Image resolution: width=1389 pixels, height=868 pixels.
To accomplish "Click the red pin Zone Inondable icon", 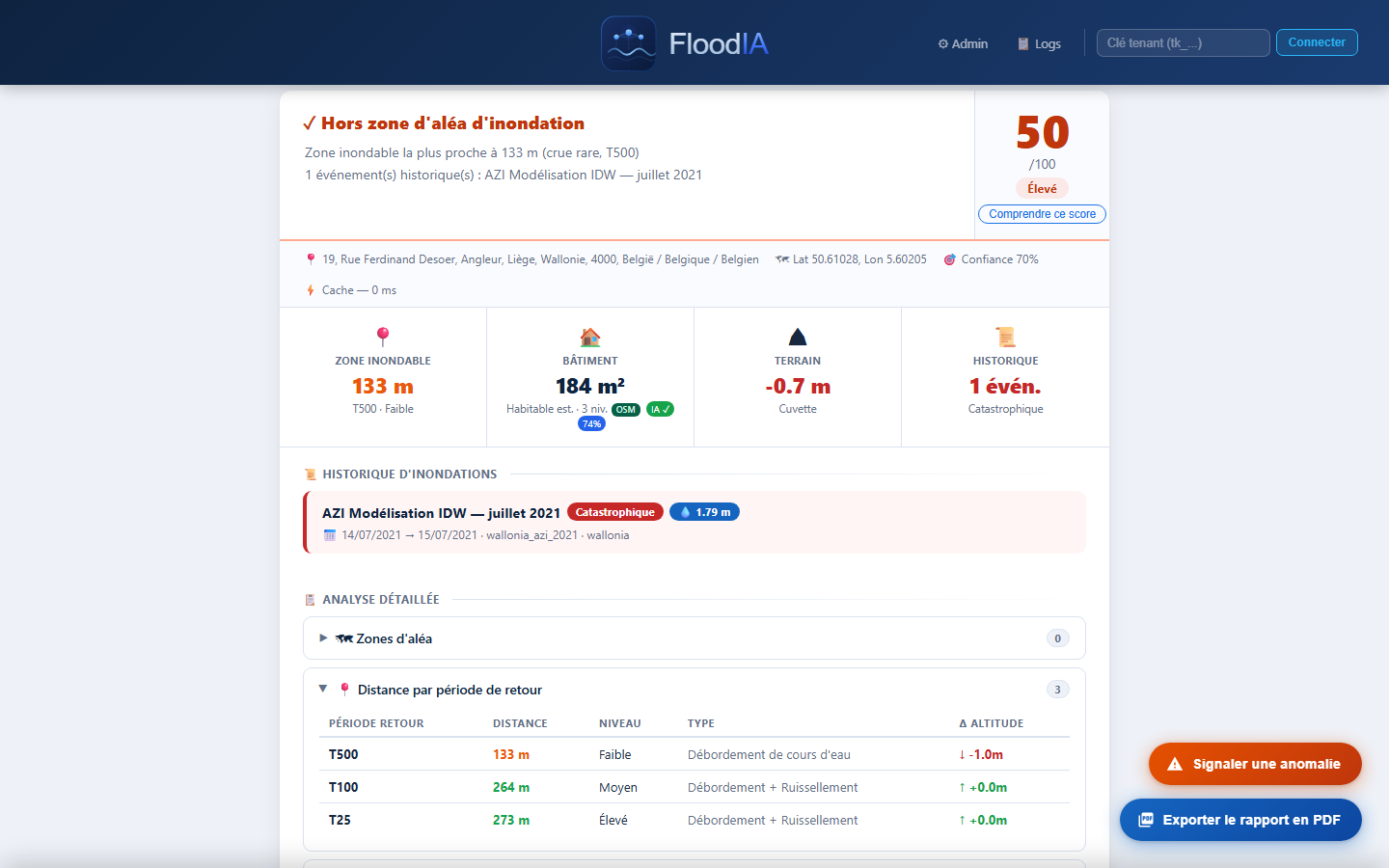I will (383, 337).
